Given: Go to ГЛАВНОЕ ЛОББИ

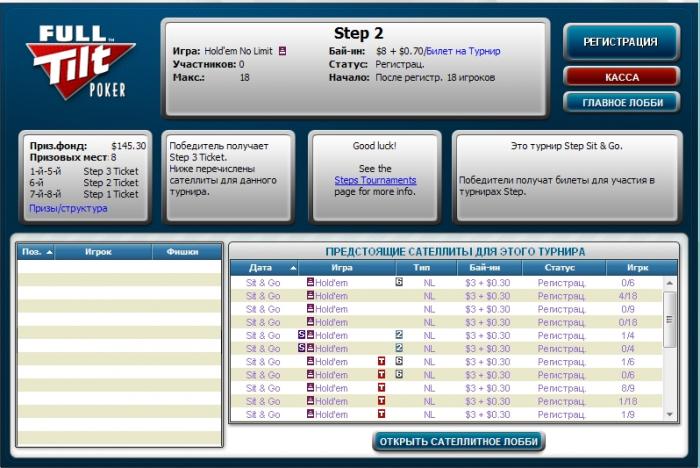Looking at the screenshot, I should [621, 103].
